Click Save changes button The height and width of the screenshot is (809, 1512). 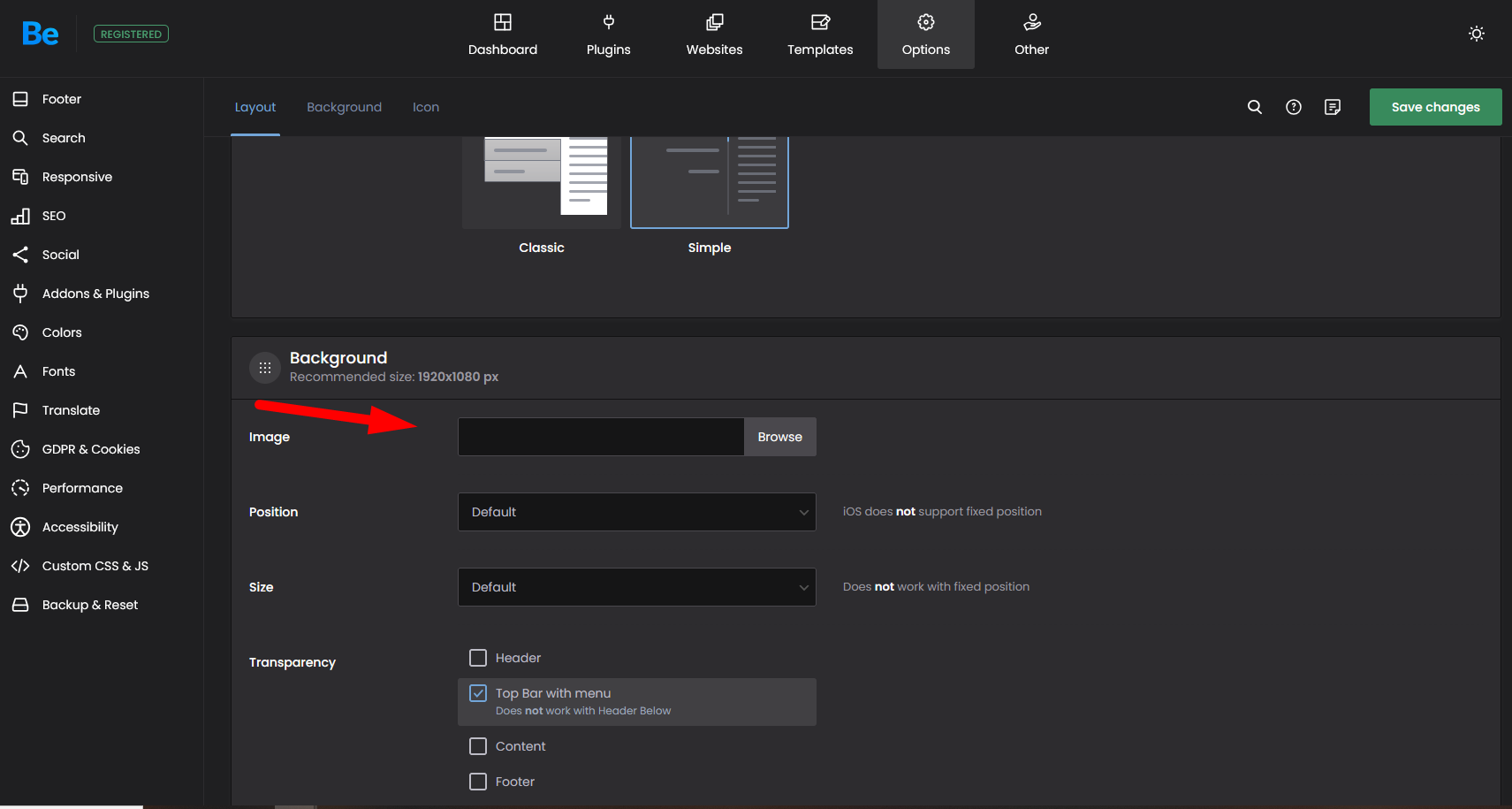click(1436, 107)
